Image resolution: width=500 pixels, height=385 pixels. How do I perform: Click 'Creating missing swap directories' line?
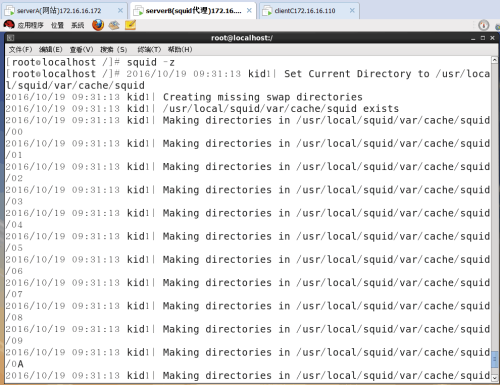pos(263,97)
